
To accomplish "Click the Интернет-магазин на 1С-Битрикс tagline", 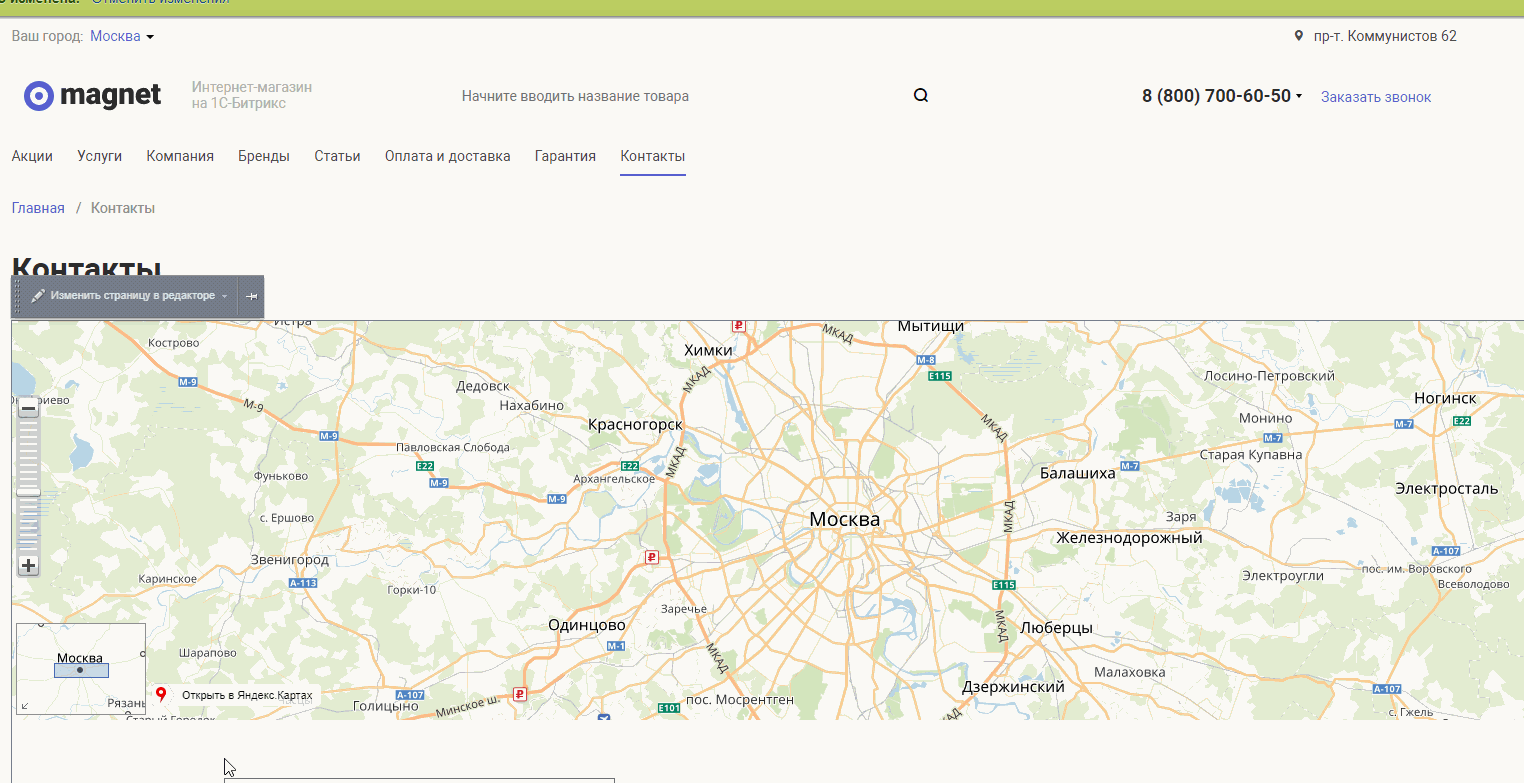I will (x=252, y=95).
